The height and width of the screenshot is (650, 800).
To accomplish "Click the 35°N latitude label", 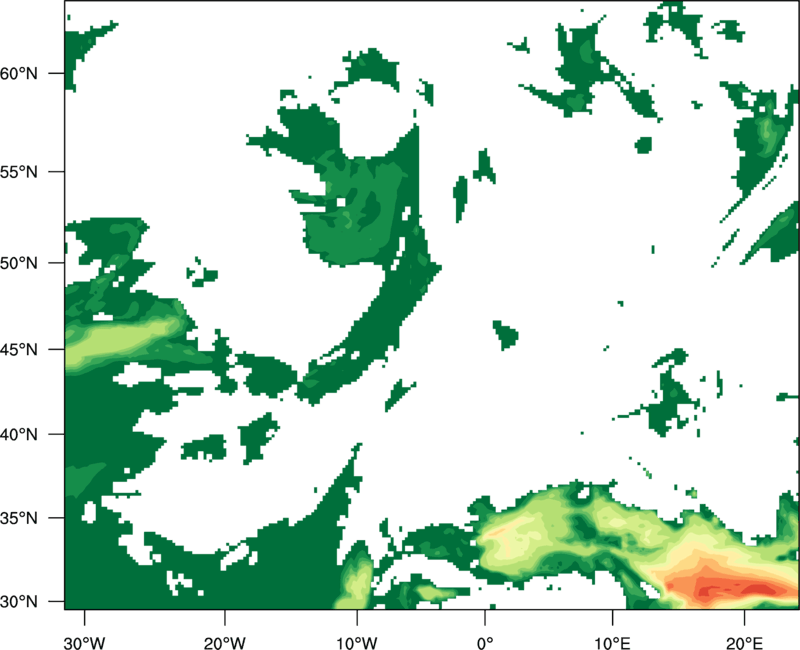I will pyautogui.click(x=19, y=518).
